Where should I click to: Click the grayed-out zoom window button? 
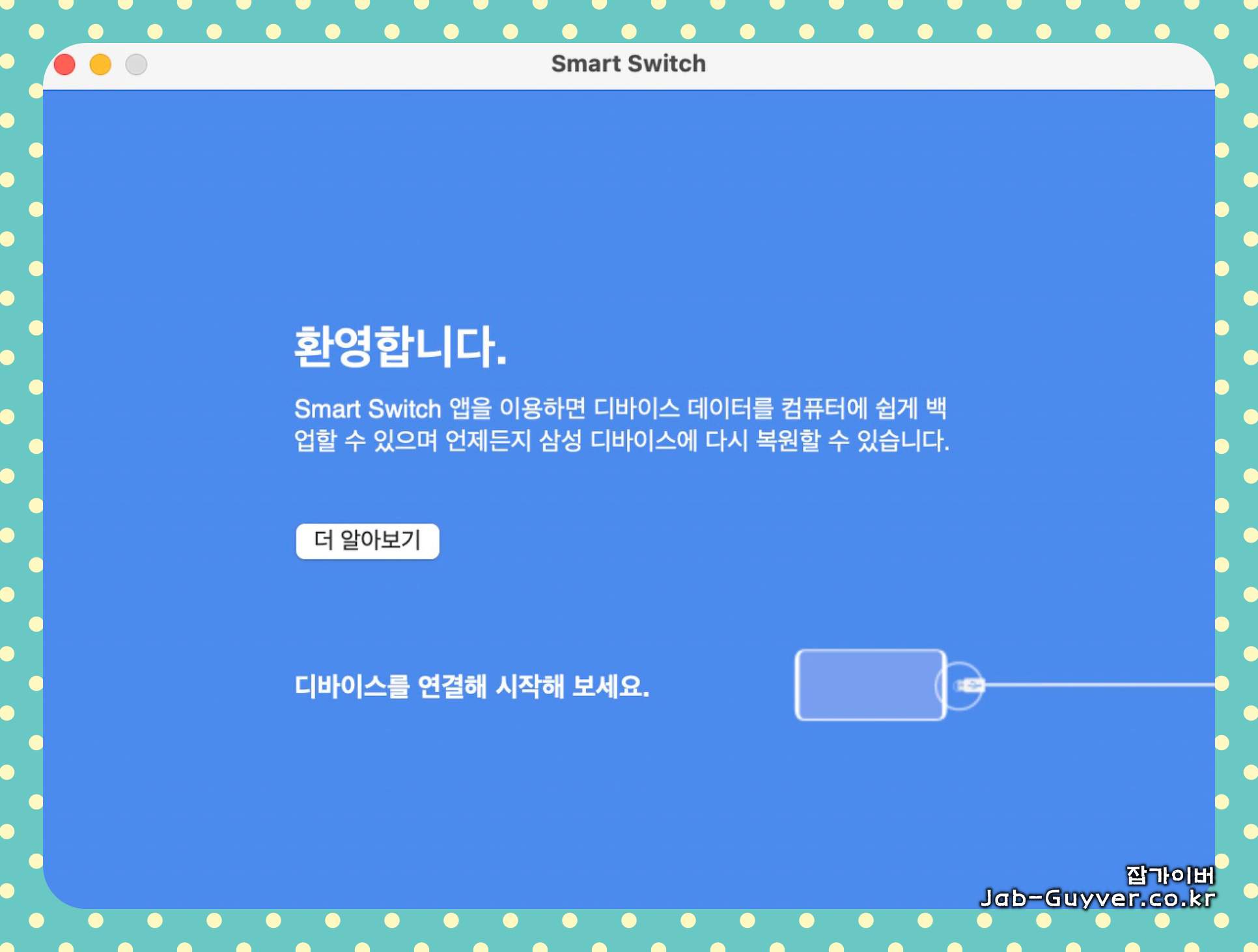pos(136,64)
